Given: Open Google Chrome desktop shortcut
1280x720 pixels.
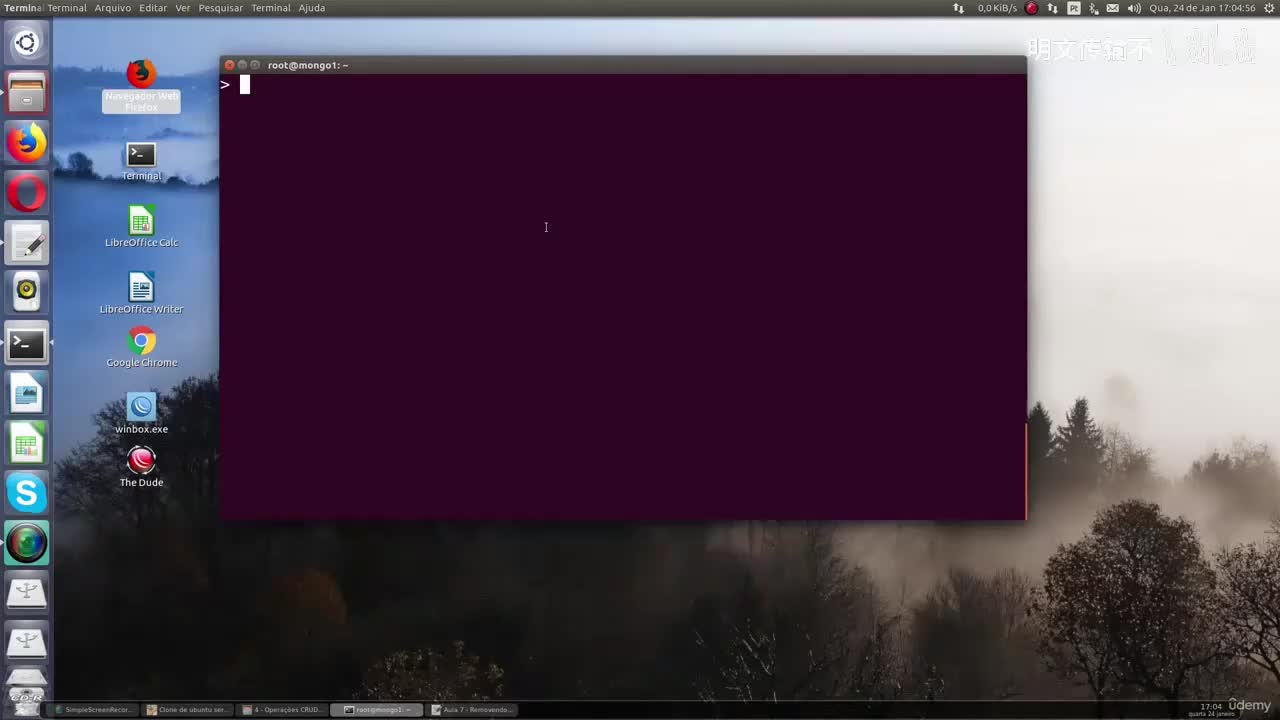Looking at the screenshot, I should coord(141,348).
